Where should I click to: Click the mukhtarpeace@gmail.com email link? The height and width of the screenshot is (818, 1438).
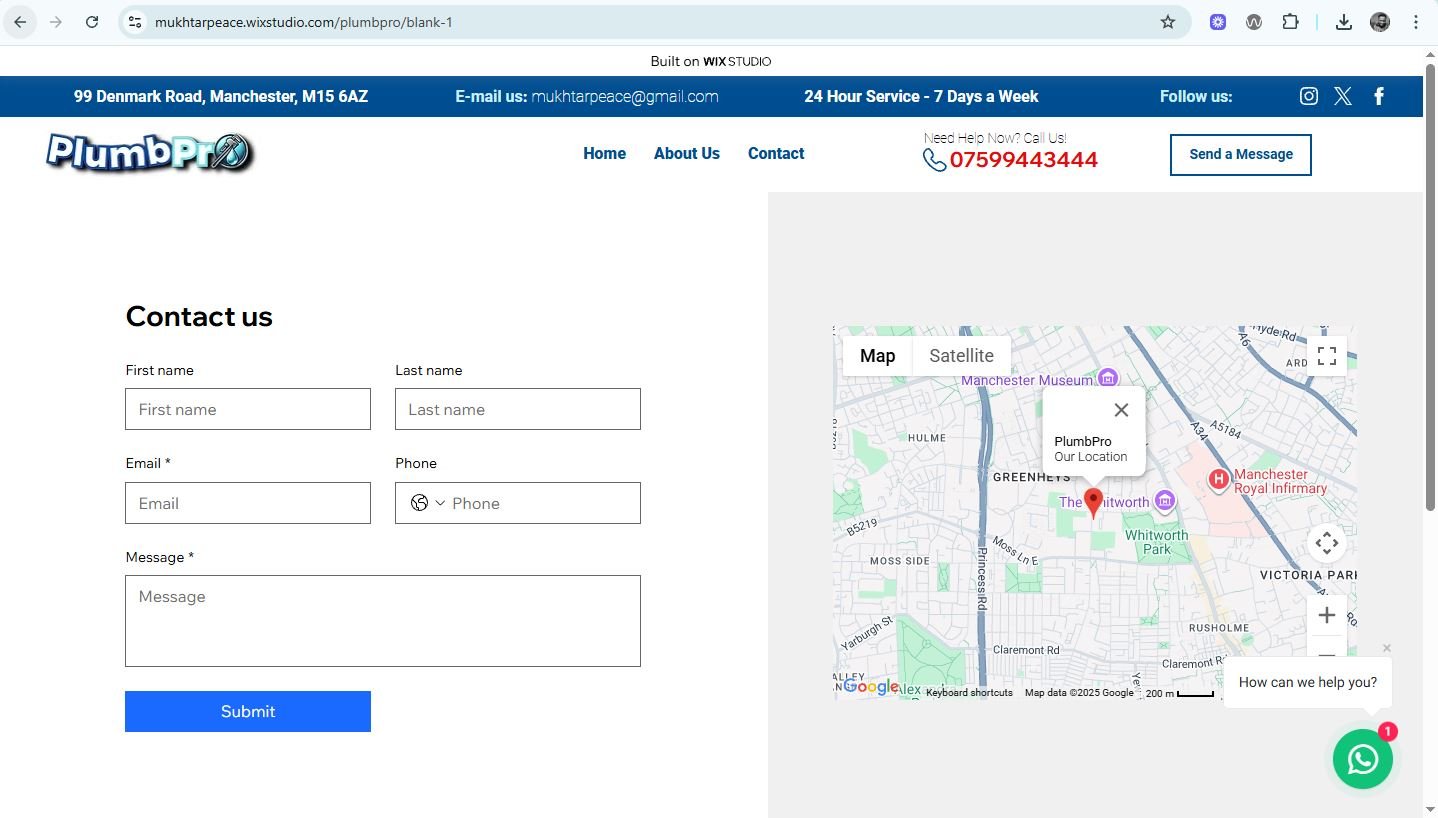point(624,97)
